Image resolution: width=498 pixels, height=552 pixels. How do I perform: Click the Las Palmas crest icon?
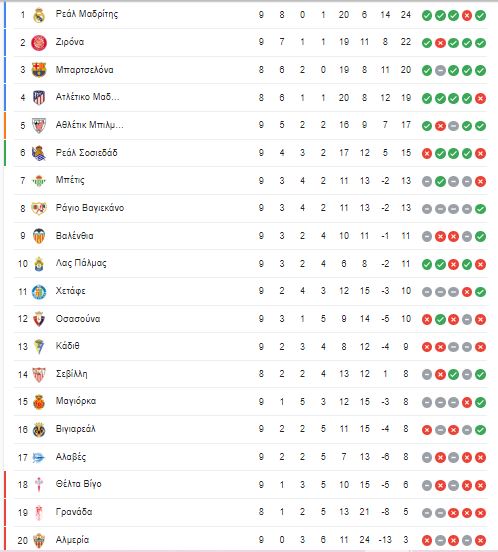pos(39,264)
